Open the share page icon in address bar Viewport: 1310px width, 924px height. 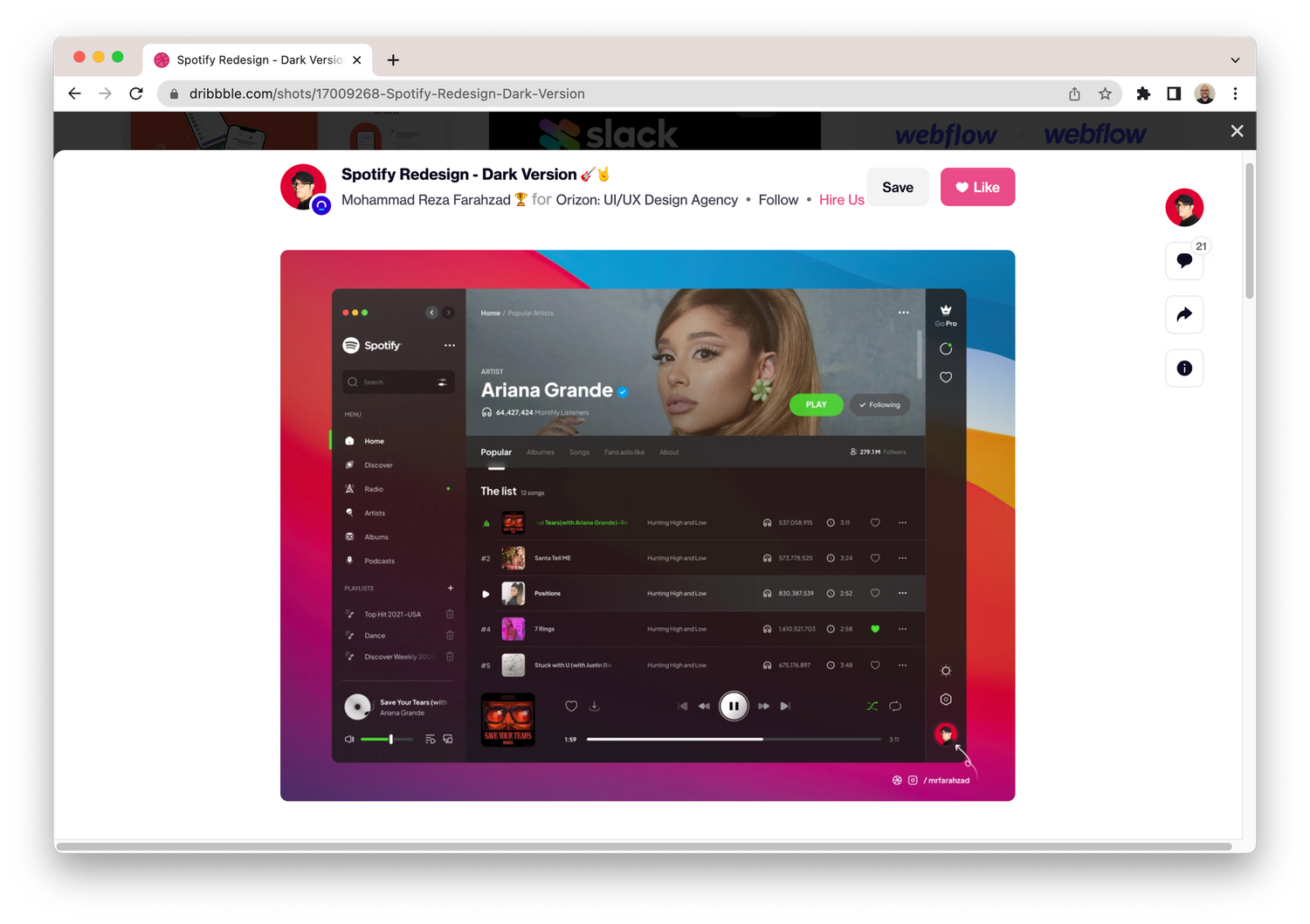click(1074, 93)
